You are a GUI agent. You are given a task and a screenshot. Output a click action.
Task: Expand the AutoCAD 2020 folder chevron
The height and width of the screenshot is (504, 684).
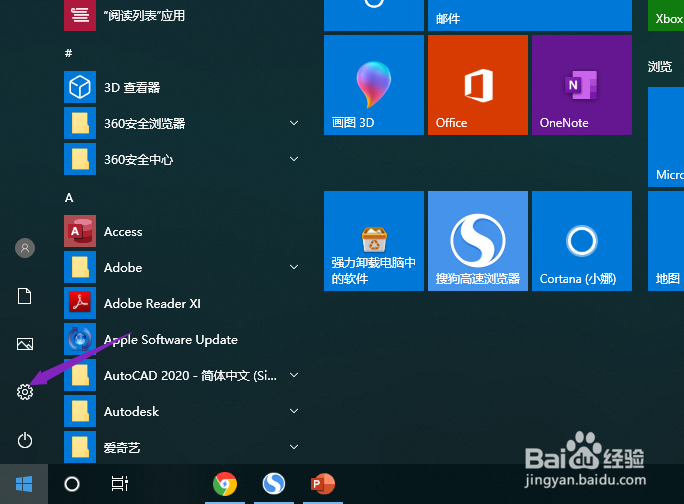(x=294, y=375)
